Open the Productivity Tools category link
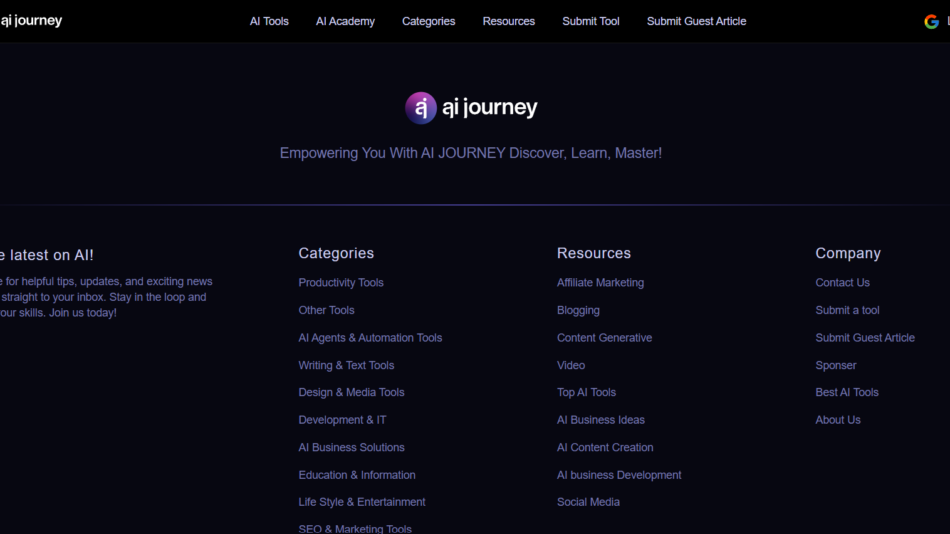This screenshot has height=534, width=950. (340, 282)
